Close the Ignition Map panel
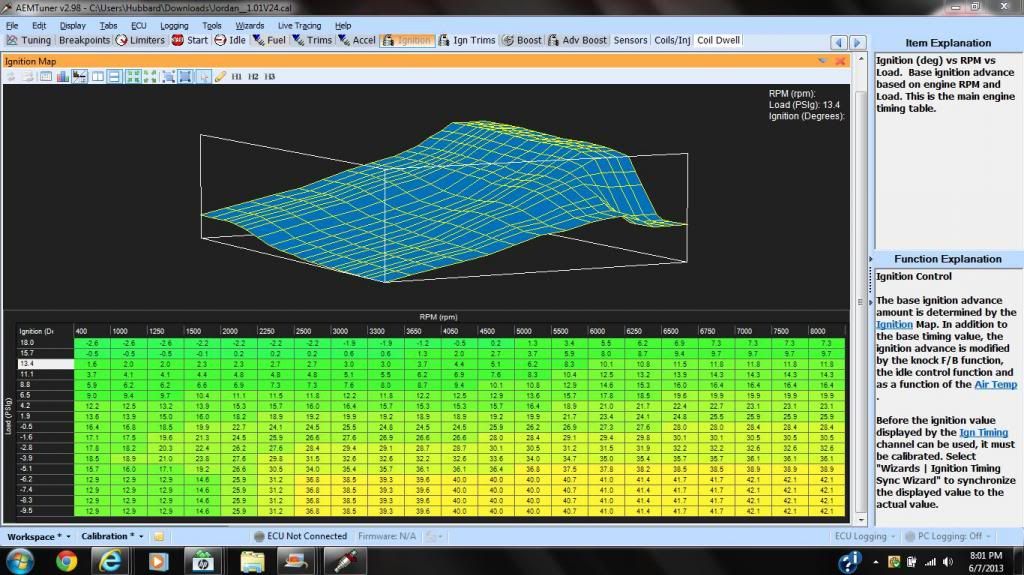 tap(840, 61)
